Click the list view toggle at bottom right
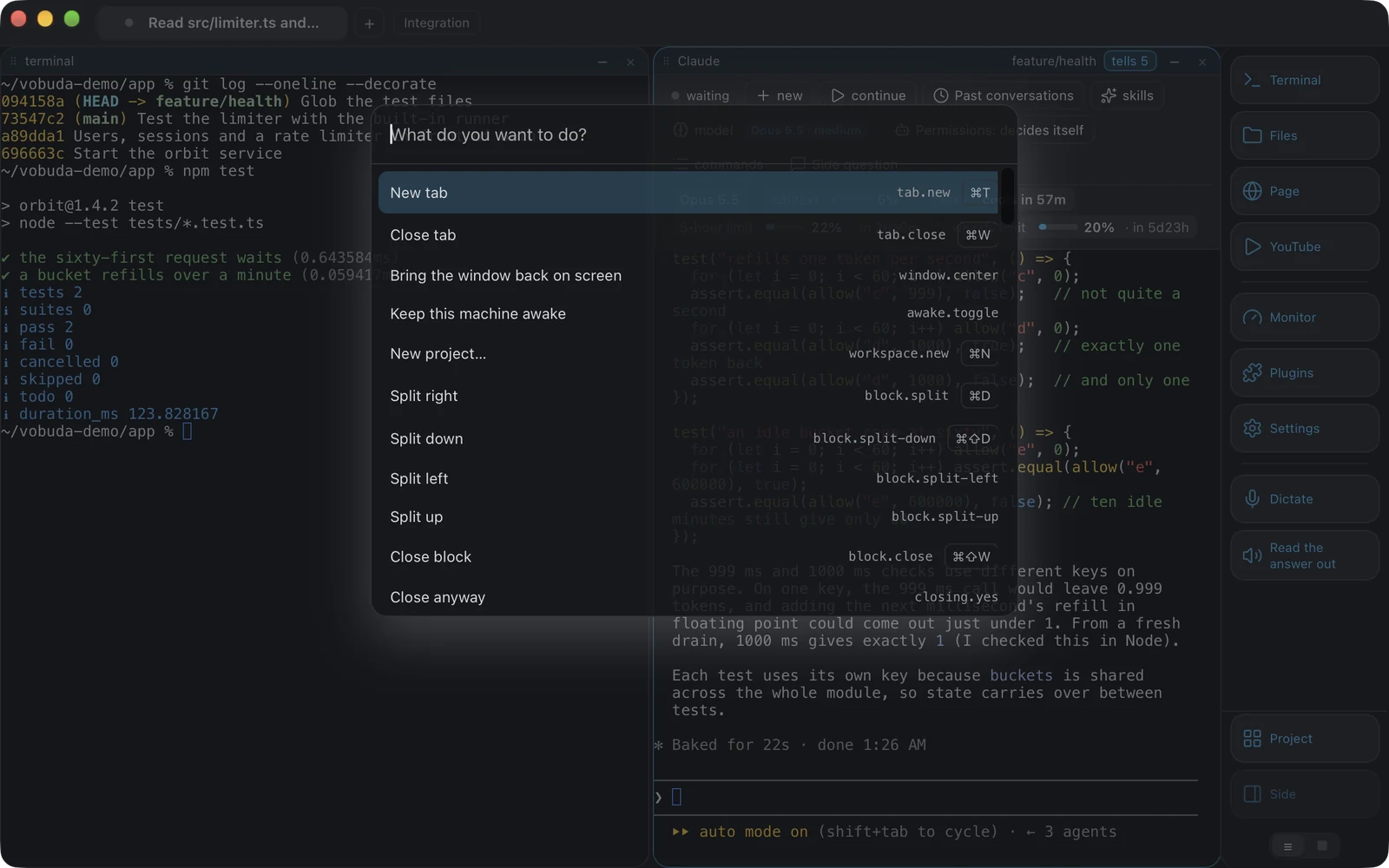Image resolution: width=1389 pixels, height=868 pixels. (x=1287, y=846)
